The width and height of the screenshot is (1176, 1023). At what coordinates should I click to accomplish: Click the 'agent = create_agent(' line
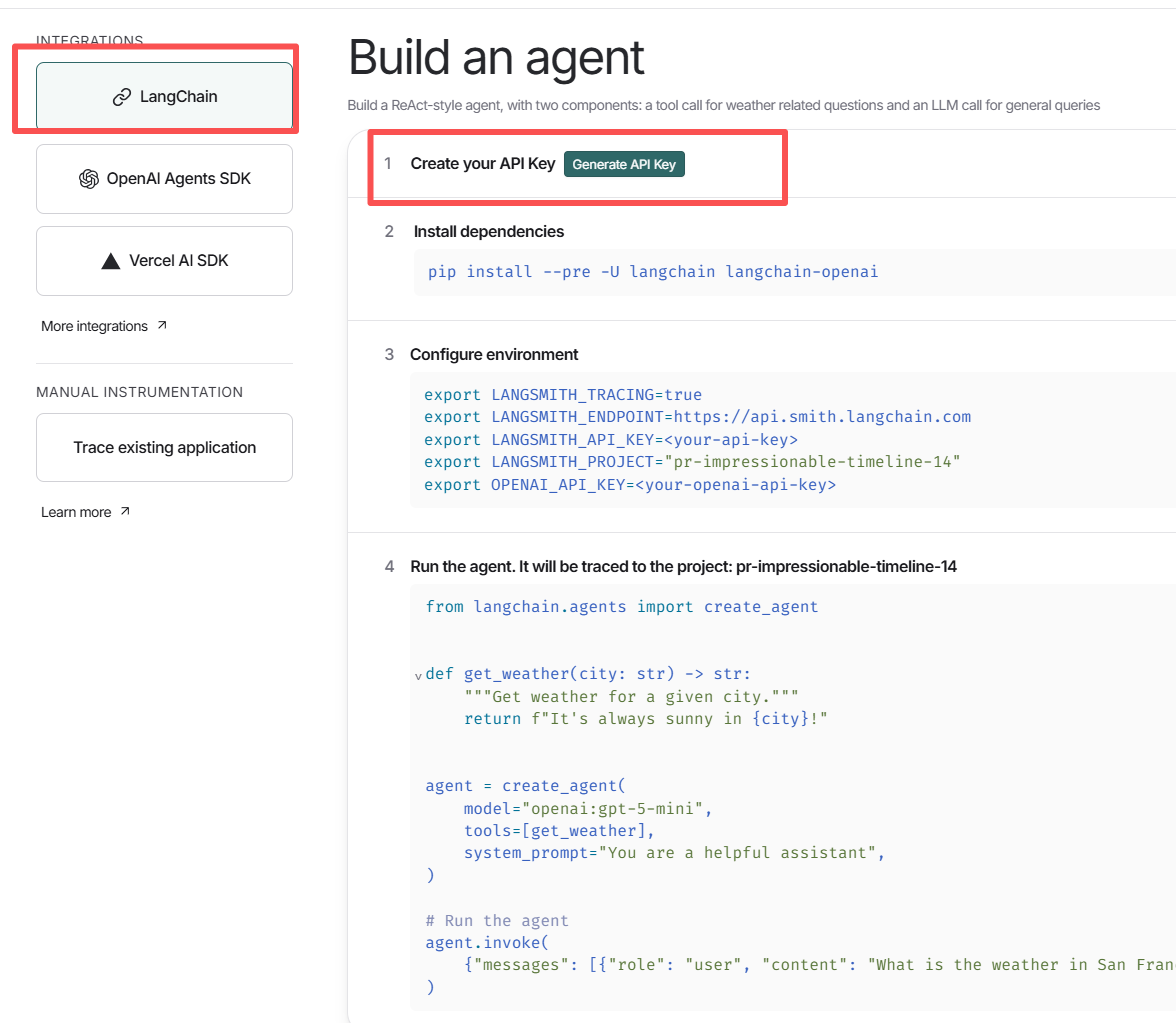(525, 786)
